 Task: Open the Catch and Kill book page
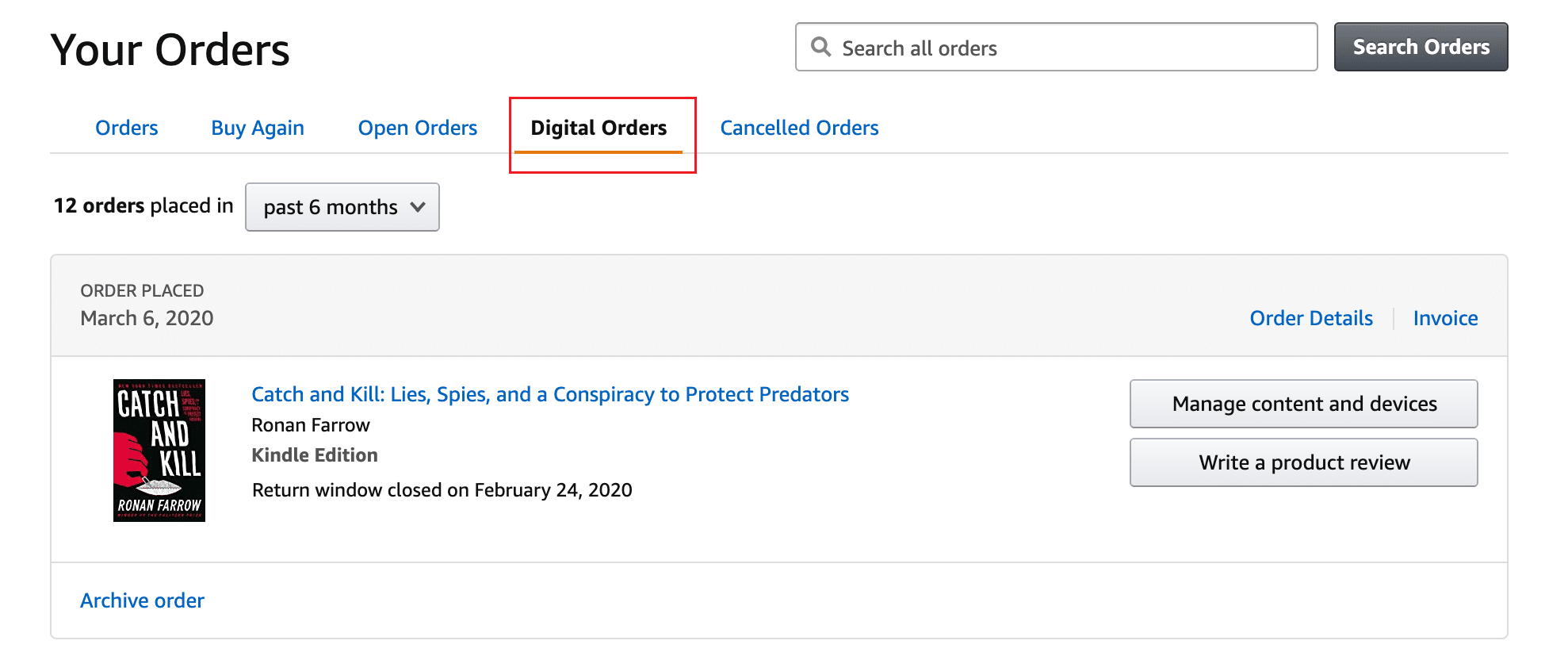coord(550,394)
